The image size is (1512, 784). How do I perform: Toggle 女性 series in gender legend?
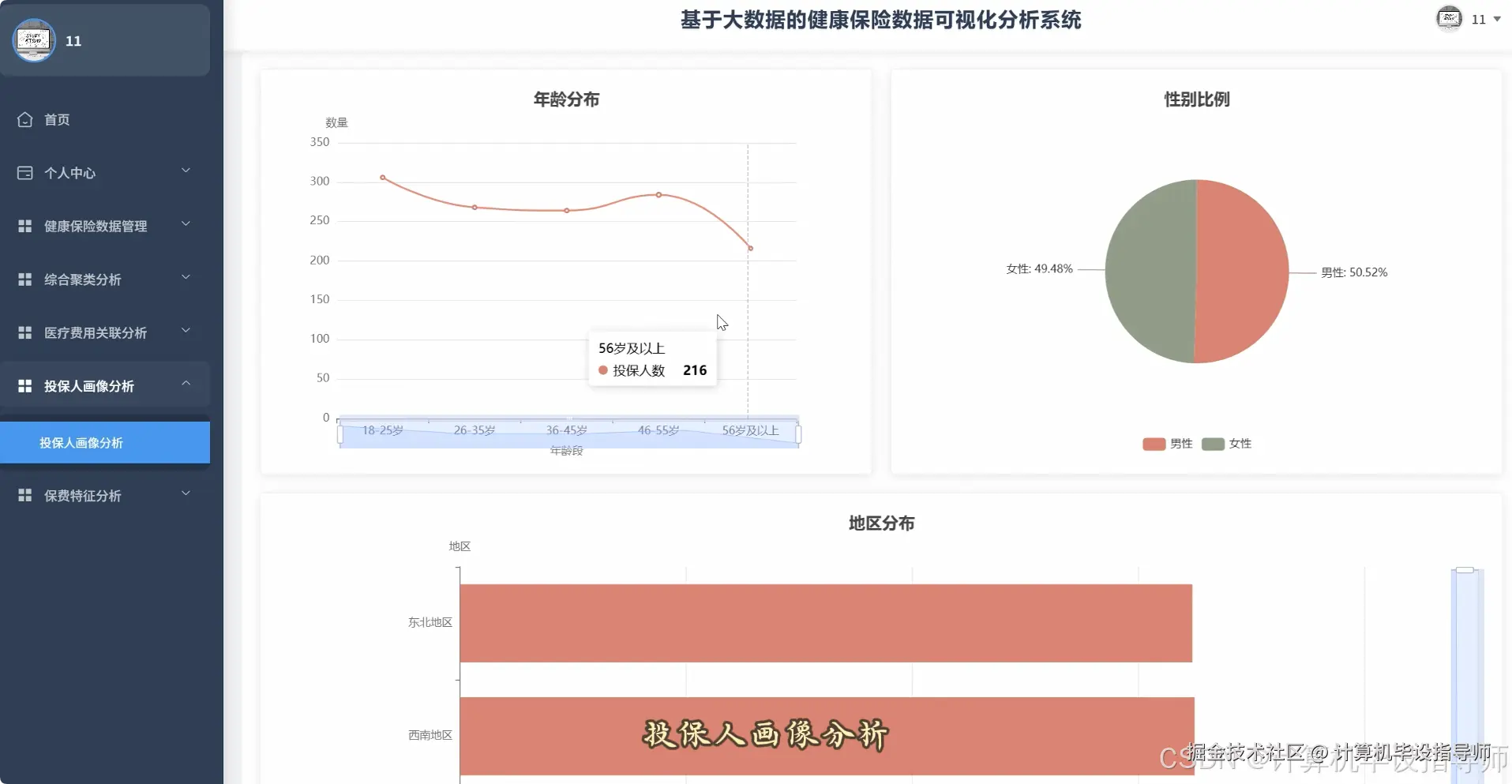[1226, 444]
